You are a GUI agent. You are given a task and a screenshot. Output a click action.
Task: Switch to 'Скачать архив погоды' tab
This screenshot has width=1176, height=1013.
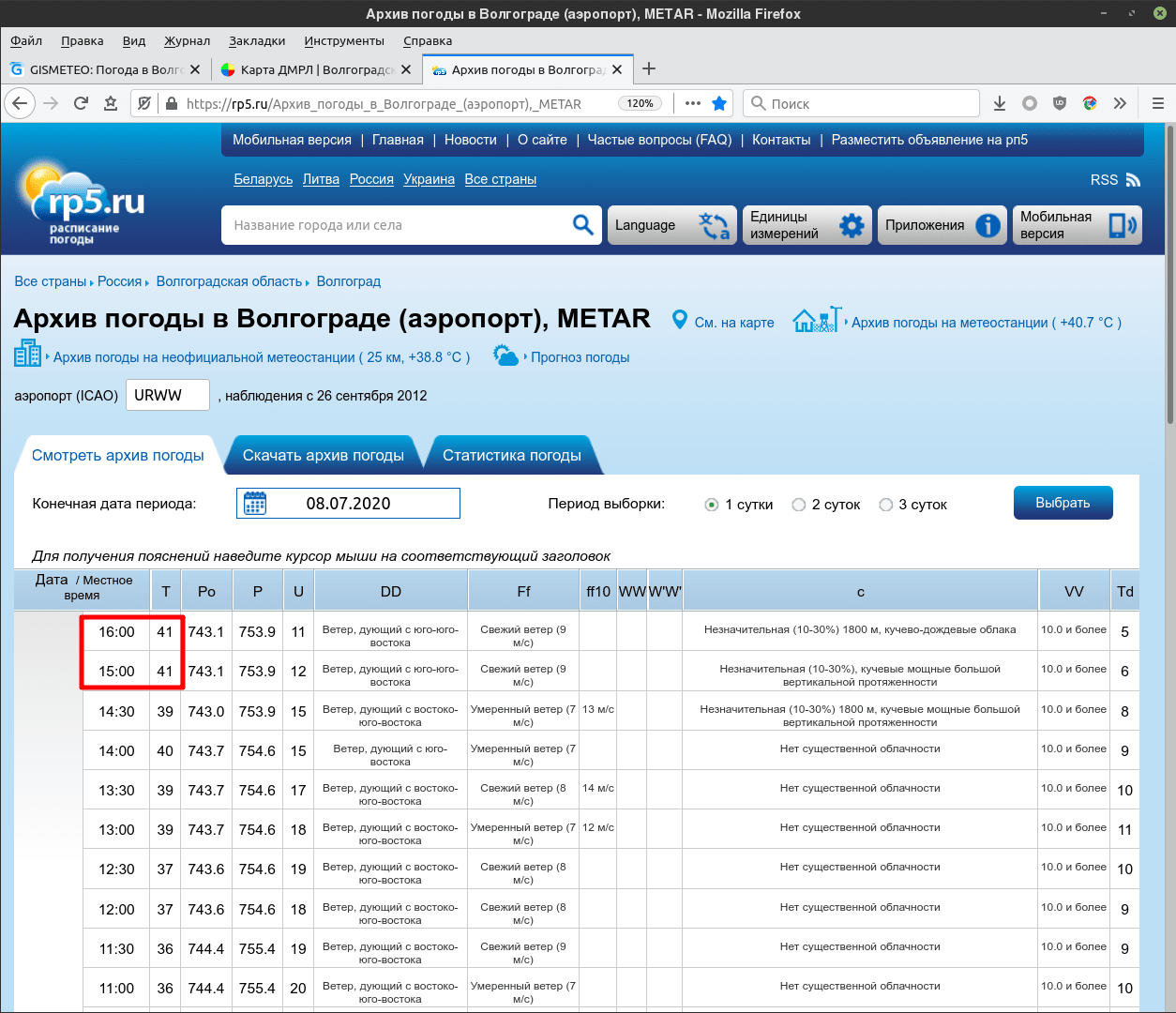click(x=323, y=456)
